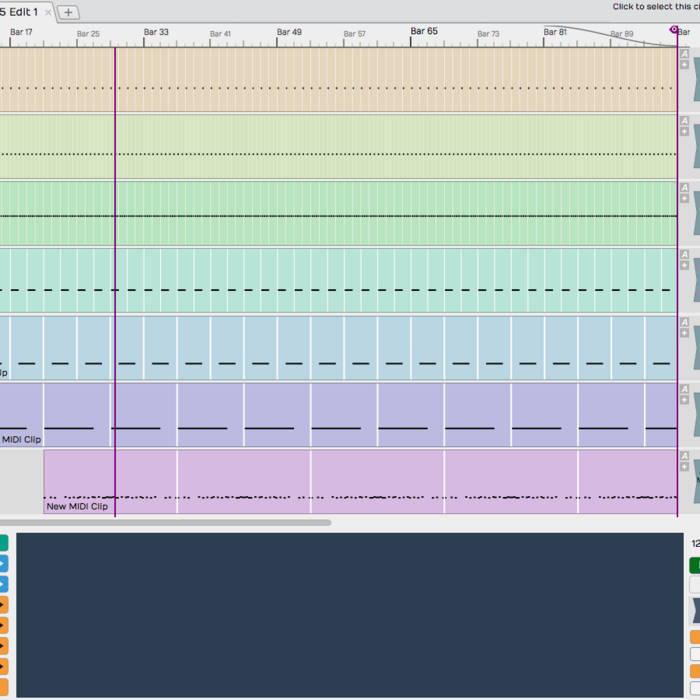
Task: Close the Edit 1 tab
Action: coord(48,12)
